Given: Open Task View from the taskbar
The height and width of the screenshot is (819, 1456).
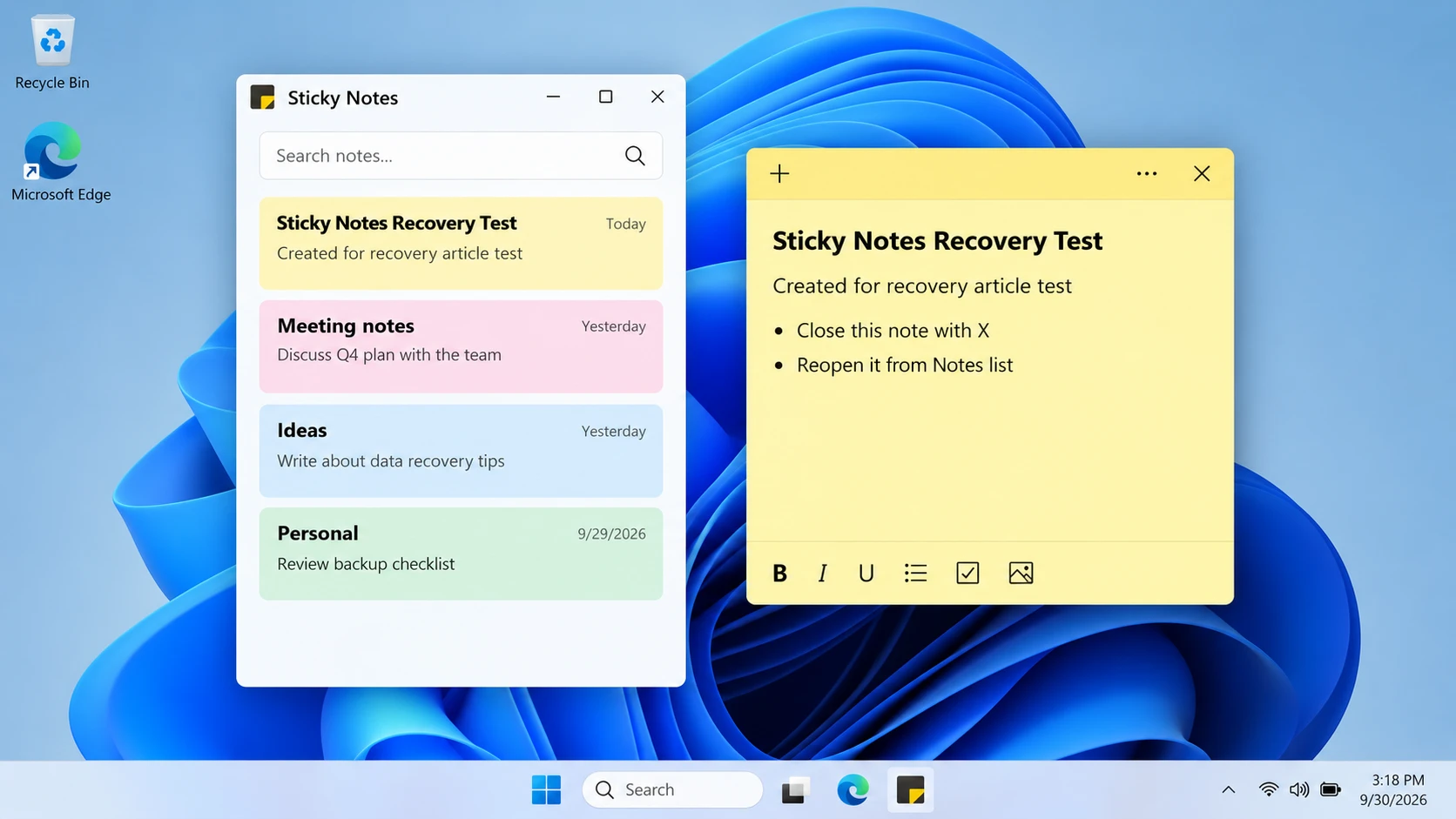Looking at the screenshot, I should 794,790.
